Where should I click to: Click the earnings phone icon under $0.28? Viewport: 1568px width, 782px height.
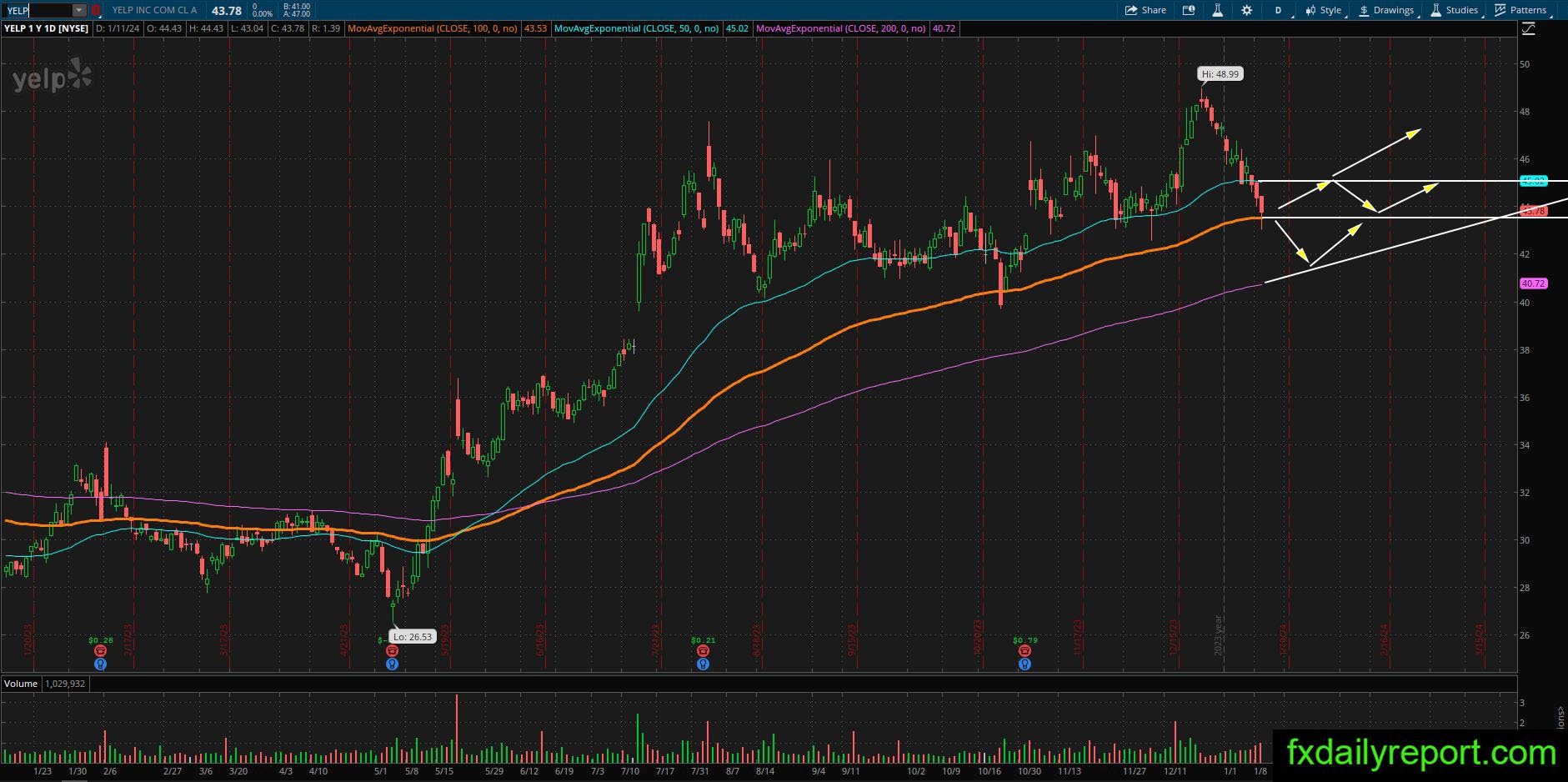(x=100, y=651)
